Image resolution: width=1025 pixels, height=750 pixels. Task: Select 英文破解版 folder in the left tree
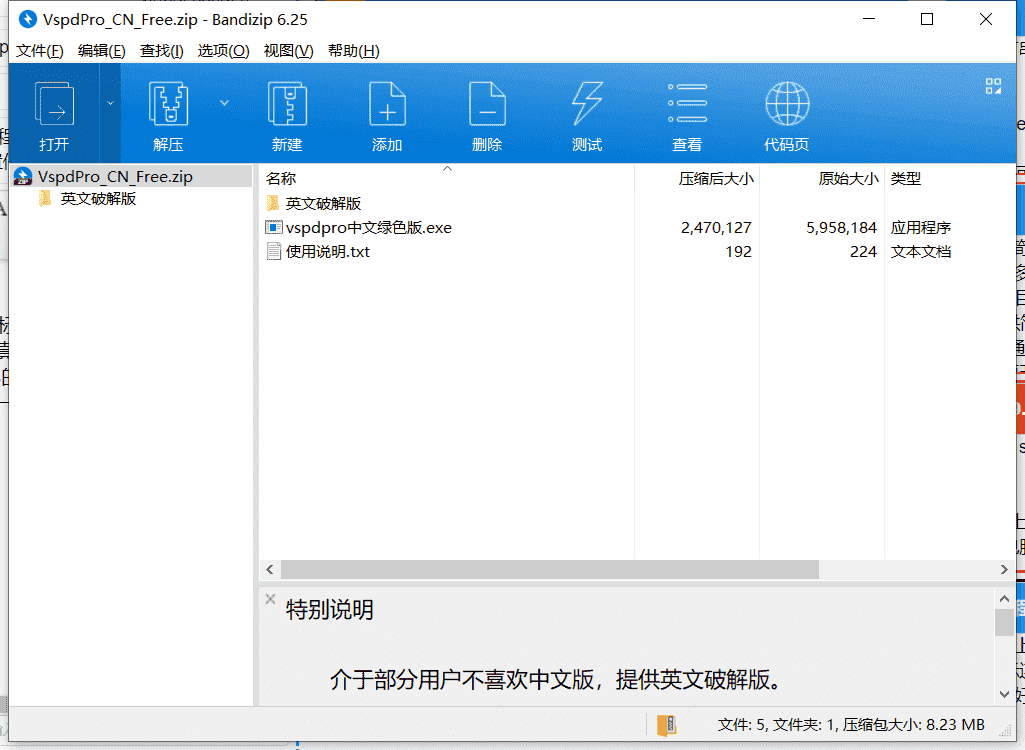(x=98, y=199)
